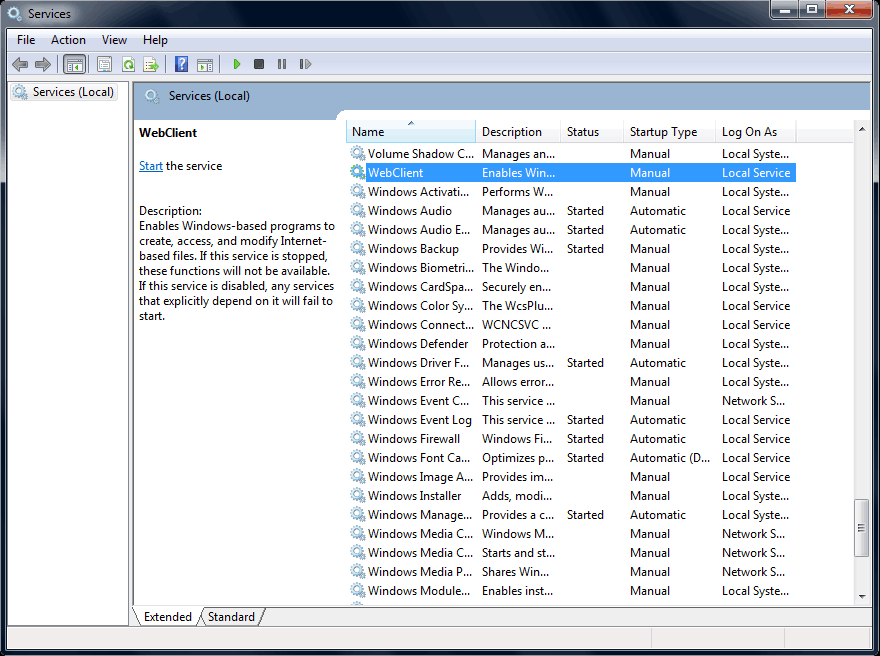880x656 pixels.
Task: Click the Restart Service toolbar icon
Action: pyautogui.click(x=305, y=64)
